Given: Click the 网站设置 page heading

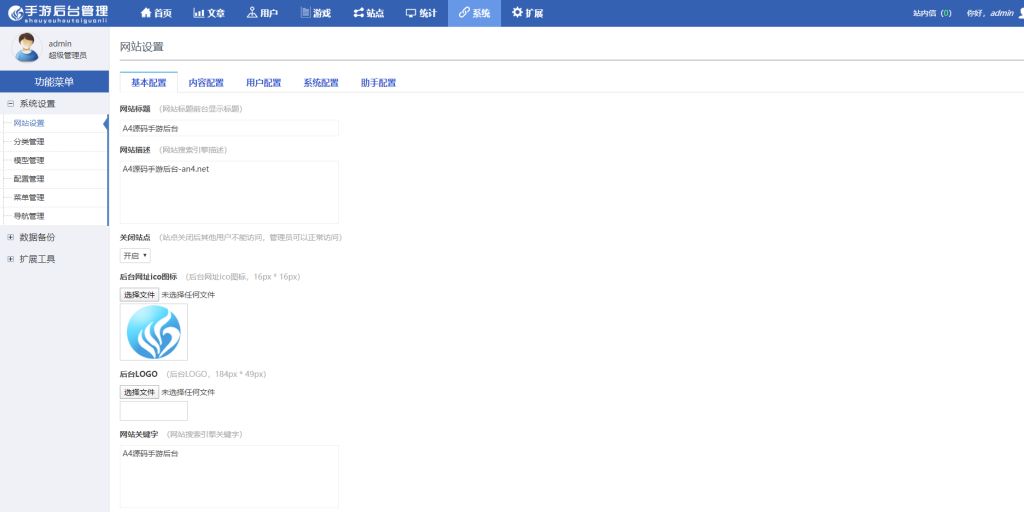Looking at the screenshot, I should click(142, 47).
